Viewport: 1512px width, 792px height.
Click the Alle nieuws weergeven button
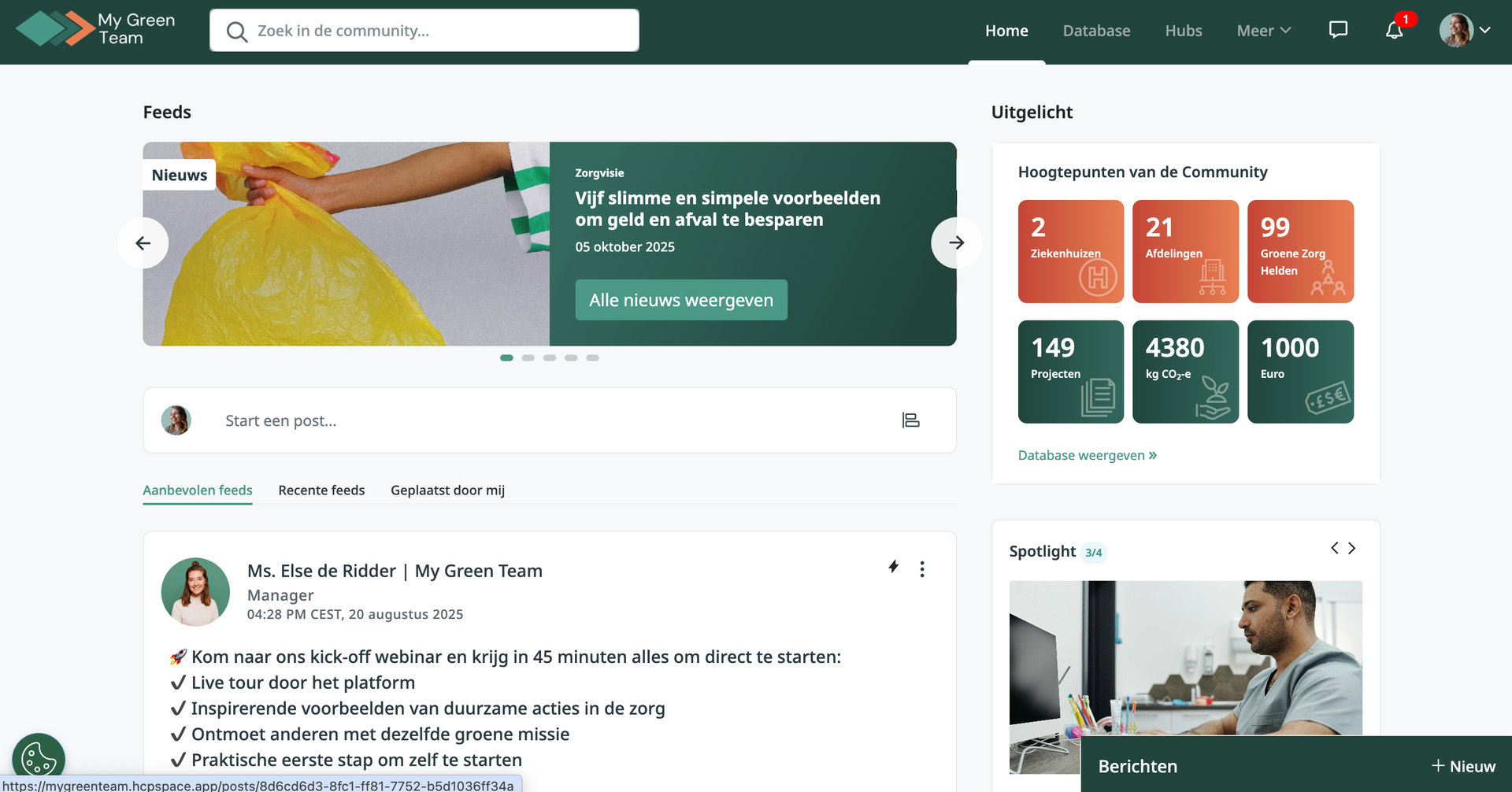point(681,300)
